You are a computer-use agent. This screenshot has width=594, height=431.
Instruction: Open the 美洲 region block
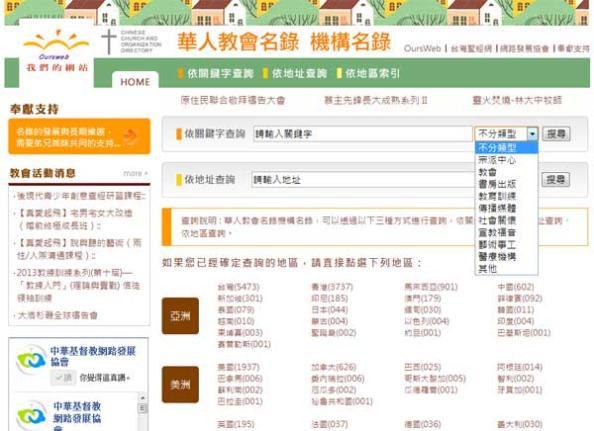180,385
